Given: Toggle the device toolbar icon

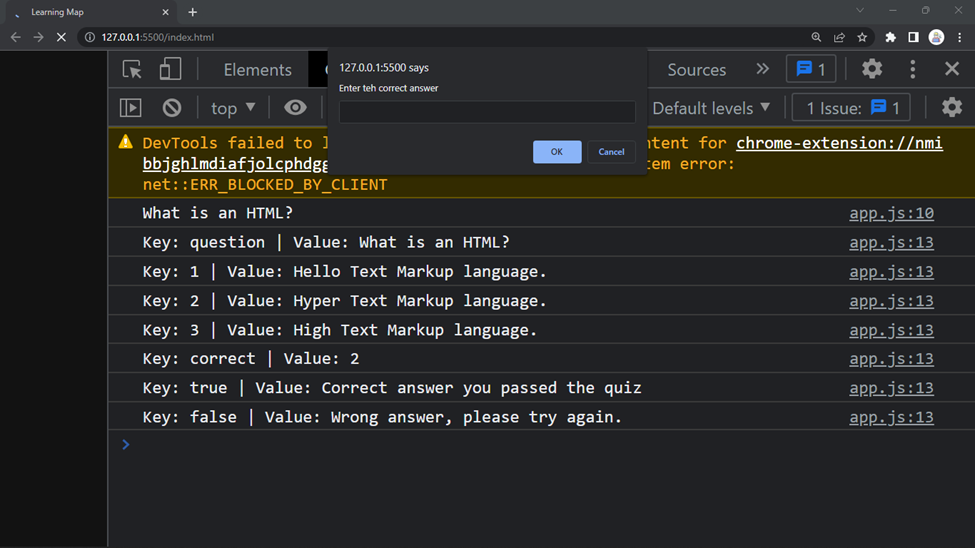Looking at the screenshot, I should tap(170, 69).
